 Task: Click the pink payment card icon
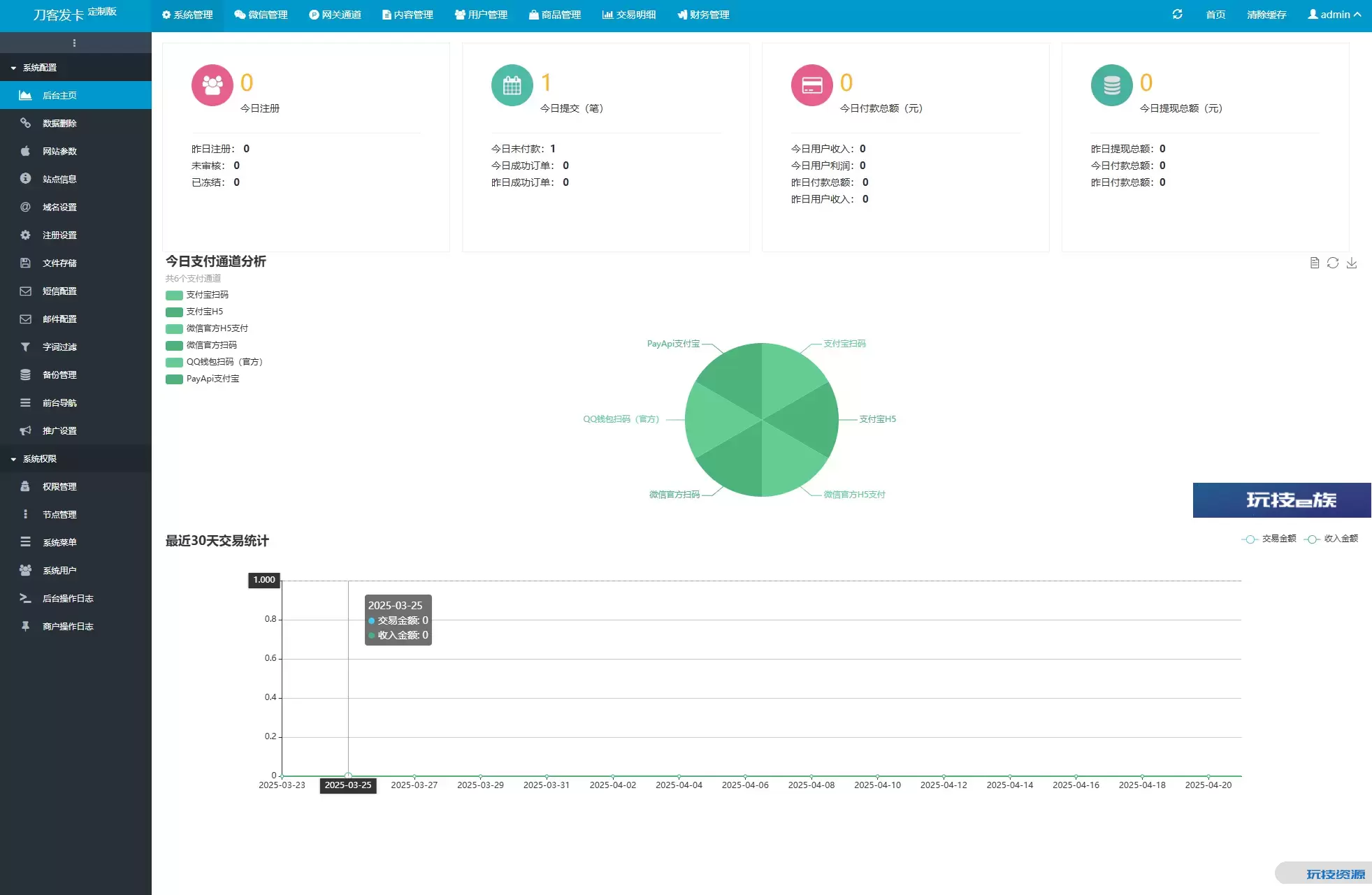click(x=811, y=85)
